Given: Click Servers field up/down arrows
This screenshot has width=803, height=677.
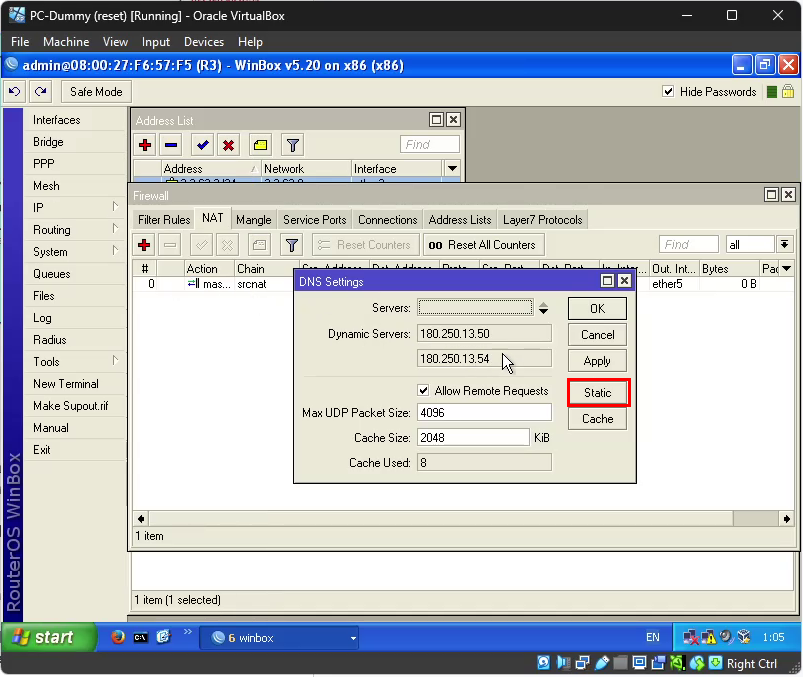Looking at the screenshot, I should (x=543, y=308).
